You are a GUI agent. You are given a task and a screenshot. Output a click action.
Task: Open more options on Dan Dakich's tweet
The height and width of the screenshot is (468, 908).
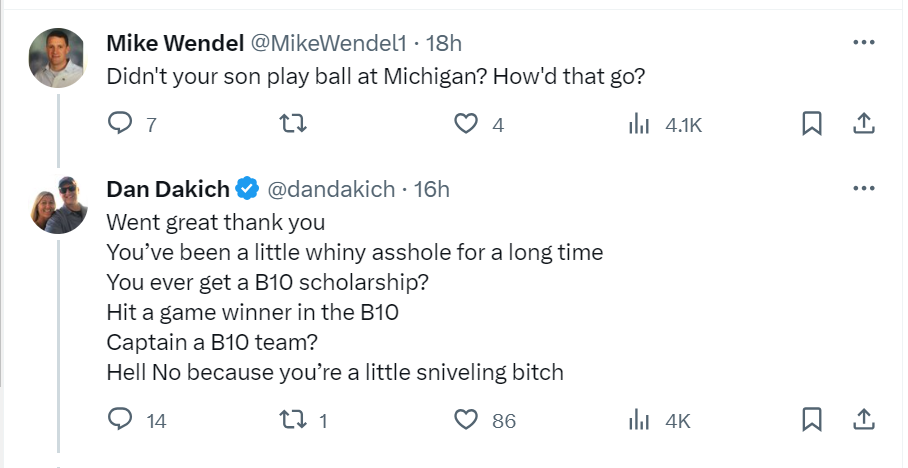(863, 189)
